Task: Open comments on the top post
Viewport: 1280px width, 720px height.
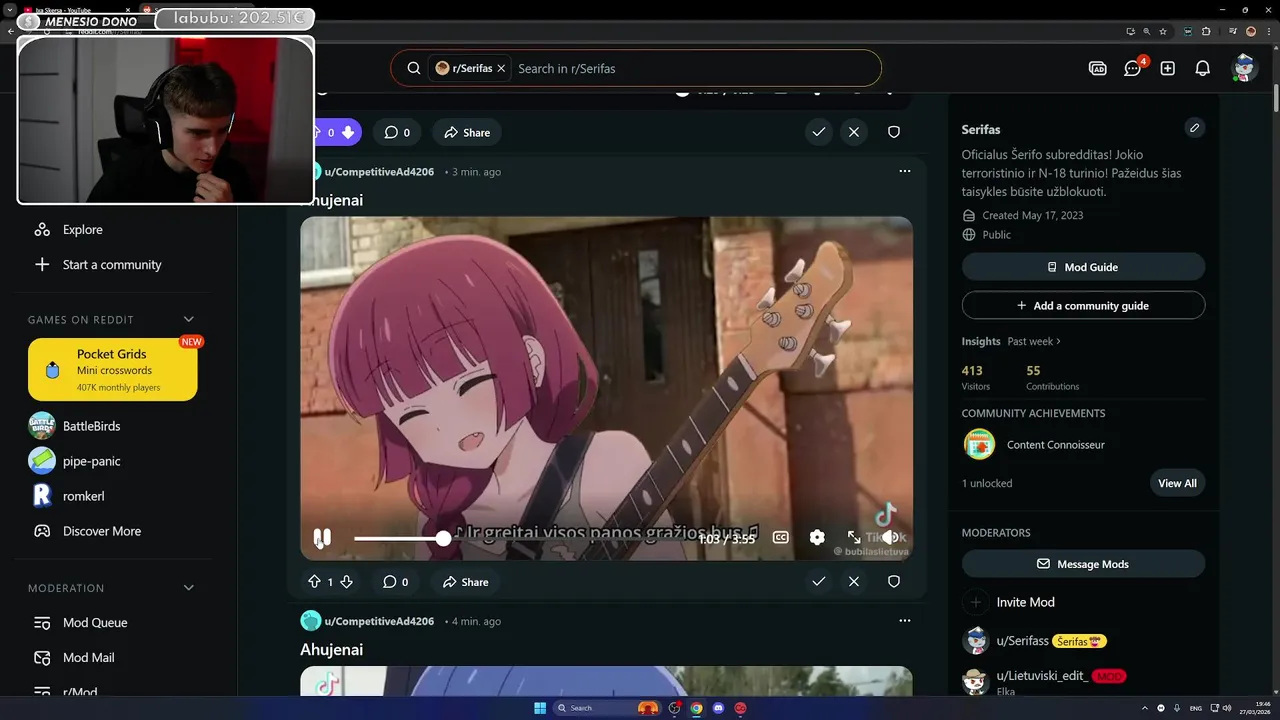Action: [x=397, y=132]
